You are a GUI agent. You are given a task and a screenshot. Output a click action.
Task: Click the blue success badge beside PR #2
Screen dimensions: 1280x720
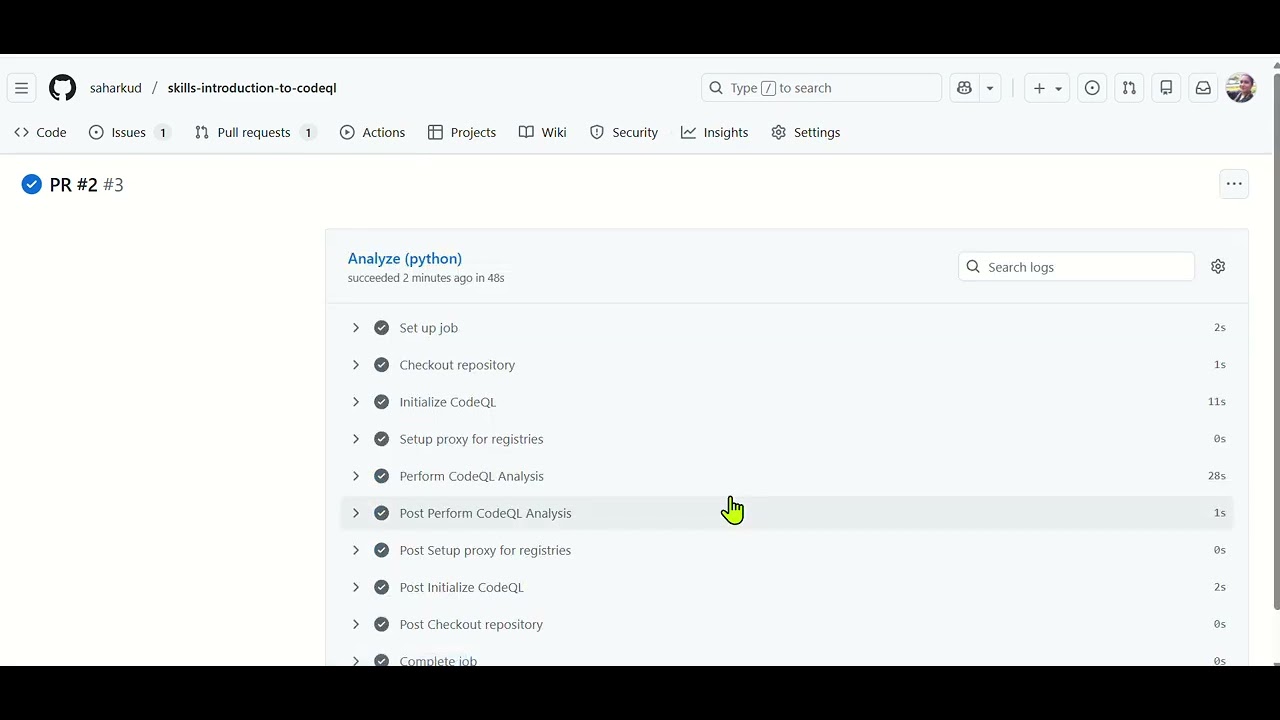[x=32, y=184]
